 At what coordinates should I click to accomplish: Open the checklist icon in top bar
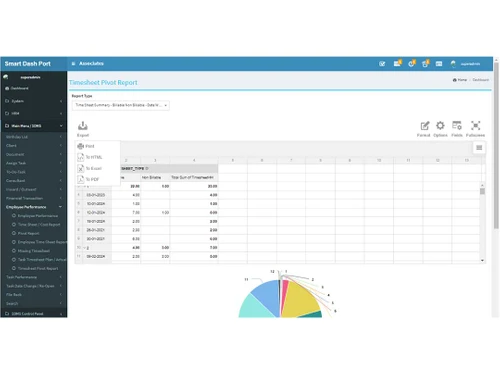382,64
